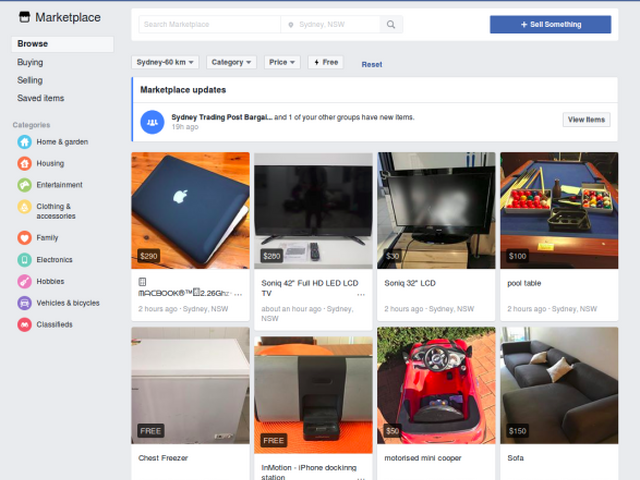The height and width of the screenshot is (480, 640).
Task: Click the Sofa listing title
Action: point(516,458)
